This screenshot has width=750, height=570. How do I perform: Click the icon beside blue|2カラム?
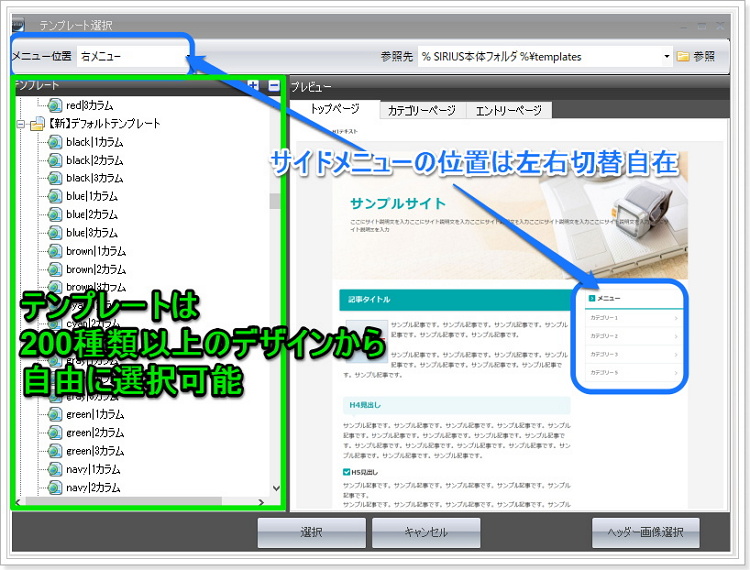[x=55, y=214]
